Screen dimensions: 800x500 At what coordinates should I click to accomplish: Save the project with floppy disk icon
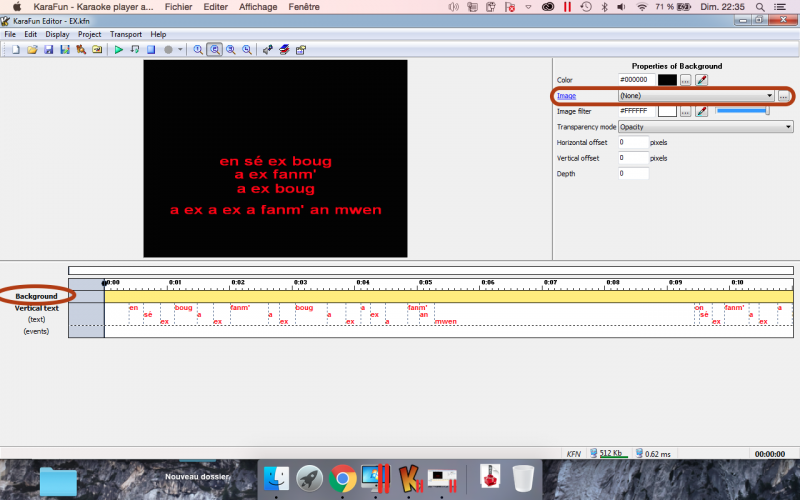coord(48,49)
